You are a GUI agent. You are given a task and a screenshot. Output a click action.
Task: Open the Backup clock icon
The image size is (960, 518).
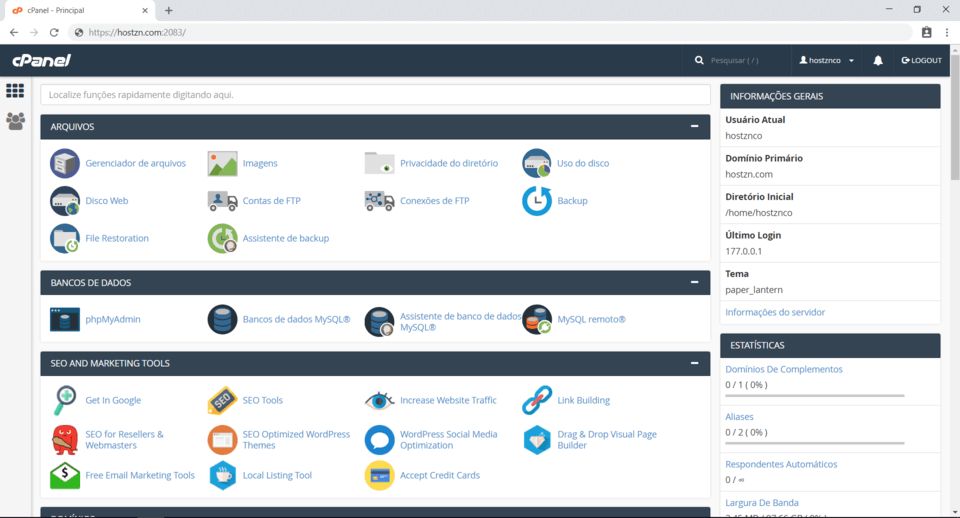click(x=537, y=201)
